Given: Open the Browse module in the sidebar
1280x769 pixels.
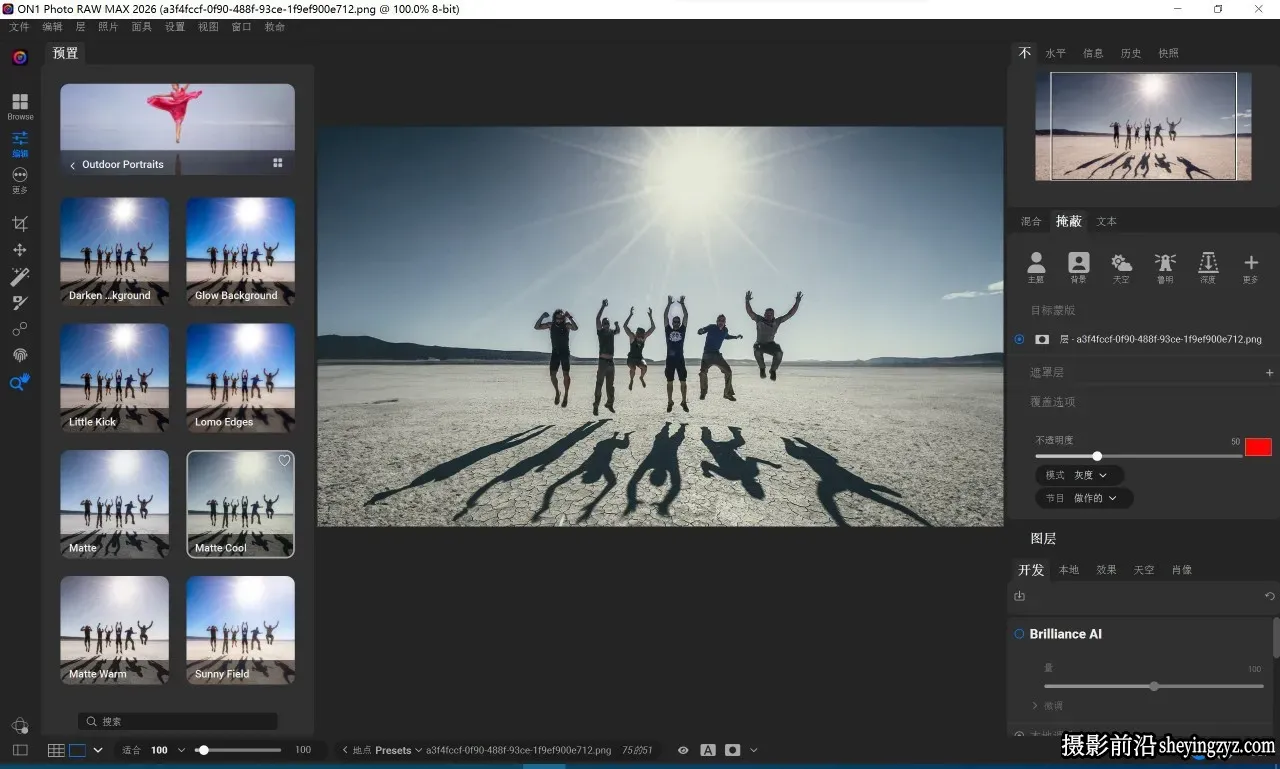Looking at the screenshot, I should (20, 106).
